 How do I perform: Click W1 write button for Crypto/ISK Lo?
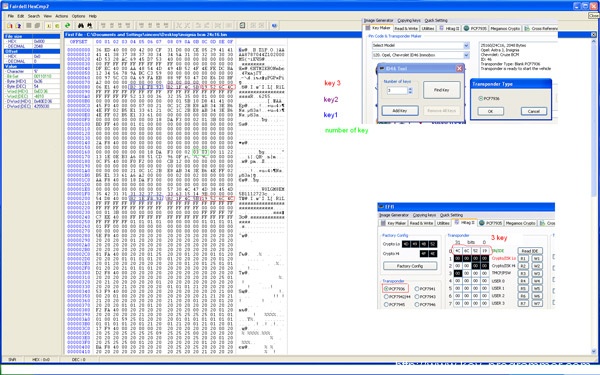pyautogui.click(x=537, y=259)
